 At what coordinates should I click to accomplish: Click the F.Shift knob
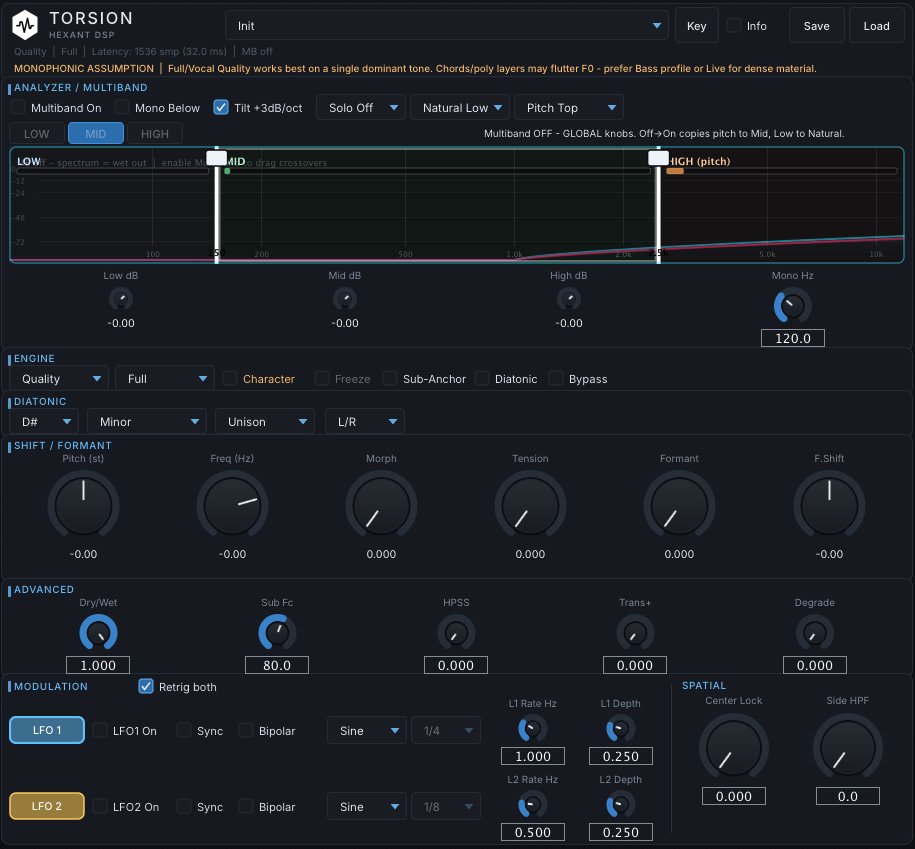pyautogui.click(x=829, y=505)
